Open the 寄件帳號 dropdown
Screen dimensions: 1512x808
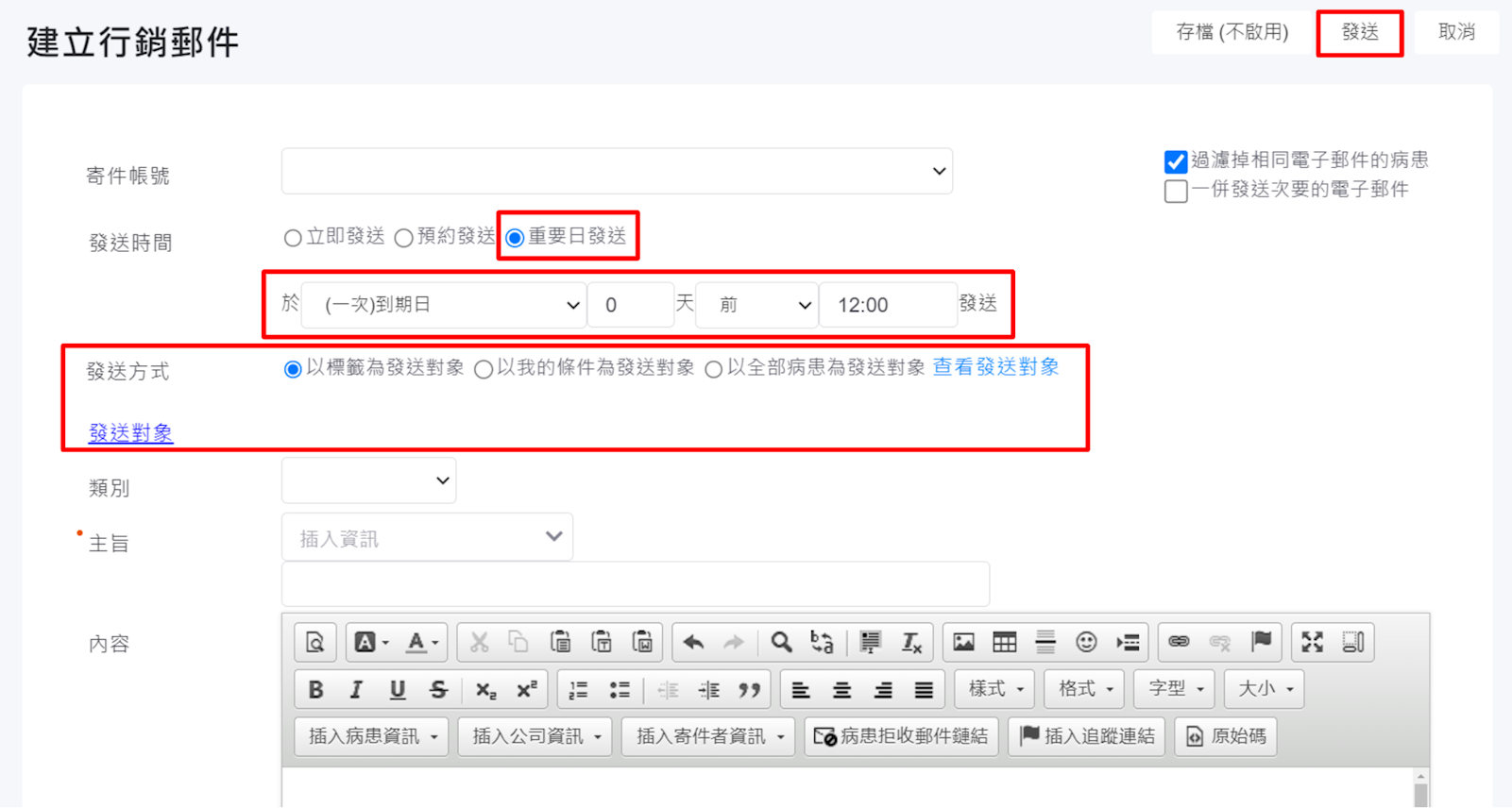(617, 171)
